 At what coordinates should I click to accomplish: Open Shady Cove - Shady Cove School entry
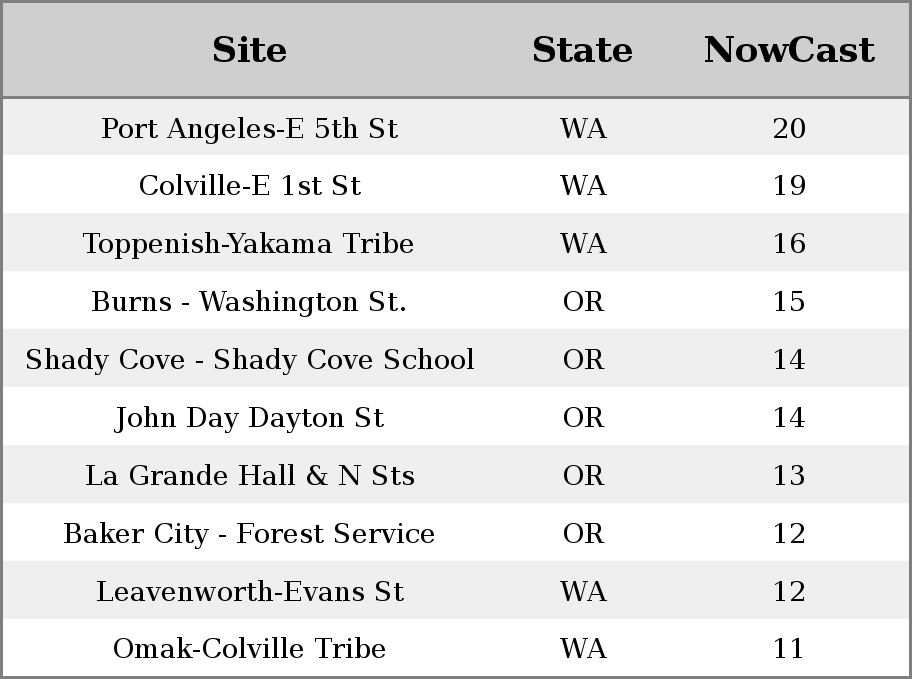coord(250,360)
